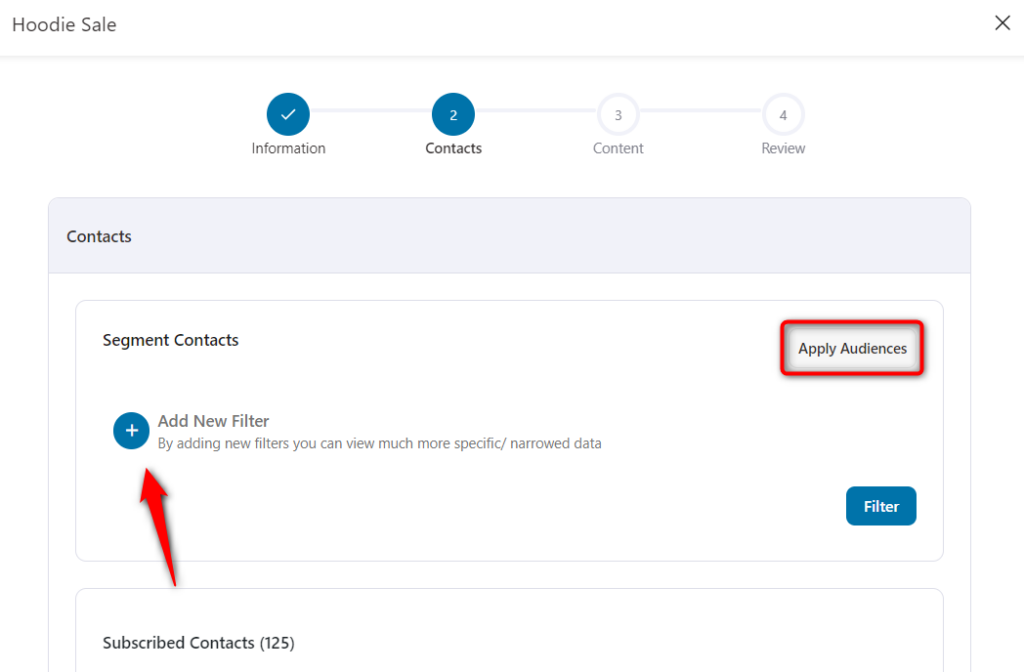Viewport: 1024px width, 672px height.
Task: Click the Hoodie Sale title
Action: (x=64, y=25)
